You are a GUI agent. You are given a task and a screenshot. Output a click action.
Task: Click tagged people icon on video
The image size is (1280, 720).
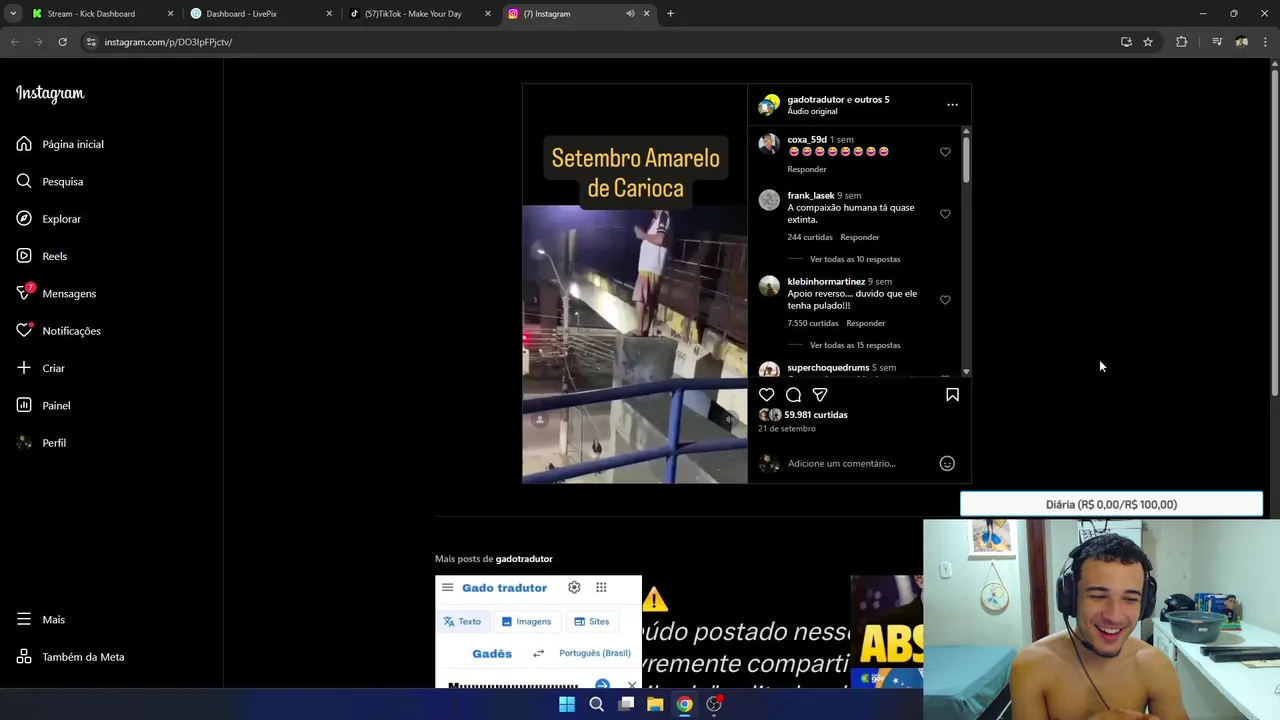pyautogui.click(x=540, y=420)
